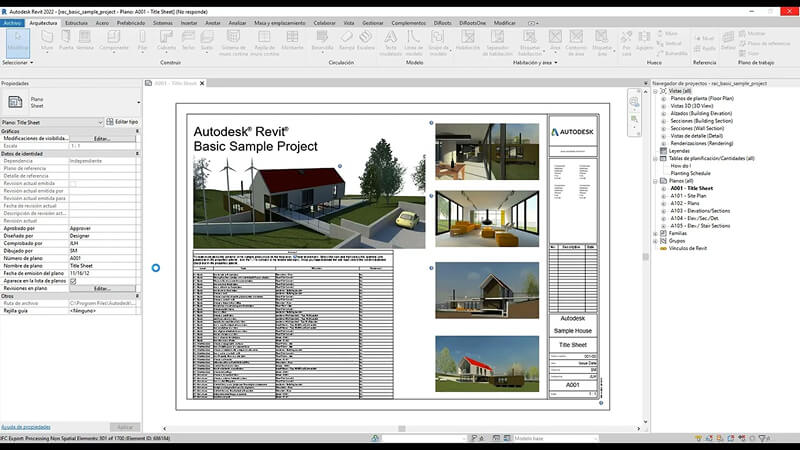Open the Anotar ribbon tab
Image resolution: width=800 pixels, height=450 pixels.
[x=213, y=23]
